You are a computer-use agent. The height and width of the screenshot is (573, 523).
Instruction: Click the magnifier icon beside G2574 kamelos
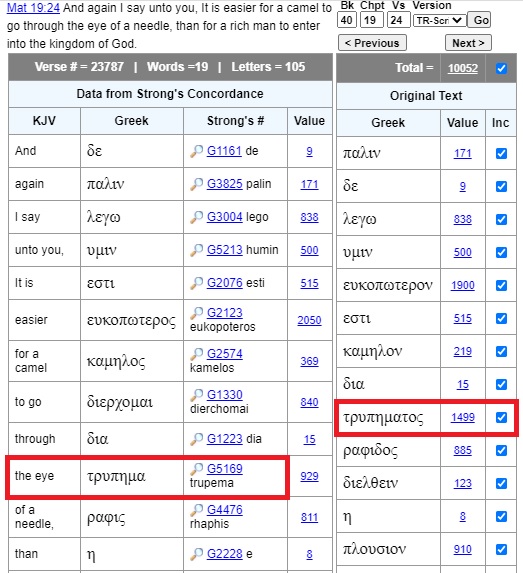click(x=197, y=354)
